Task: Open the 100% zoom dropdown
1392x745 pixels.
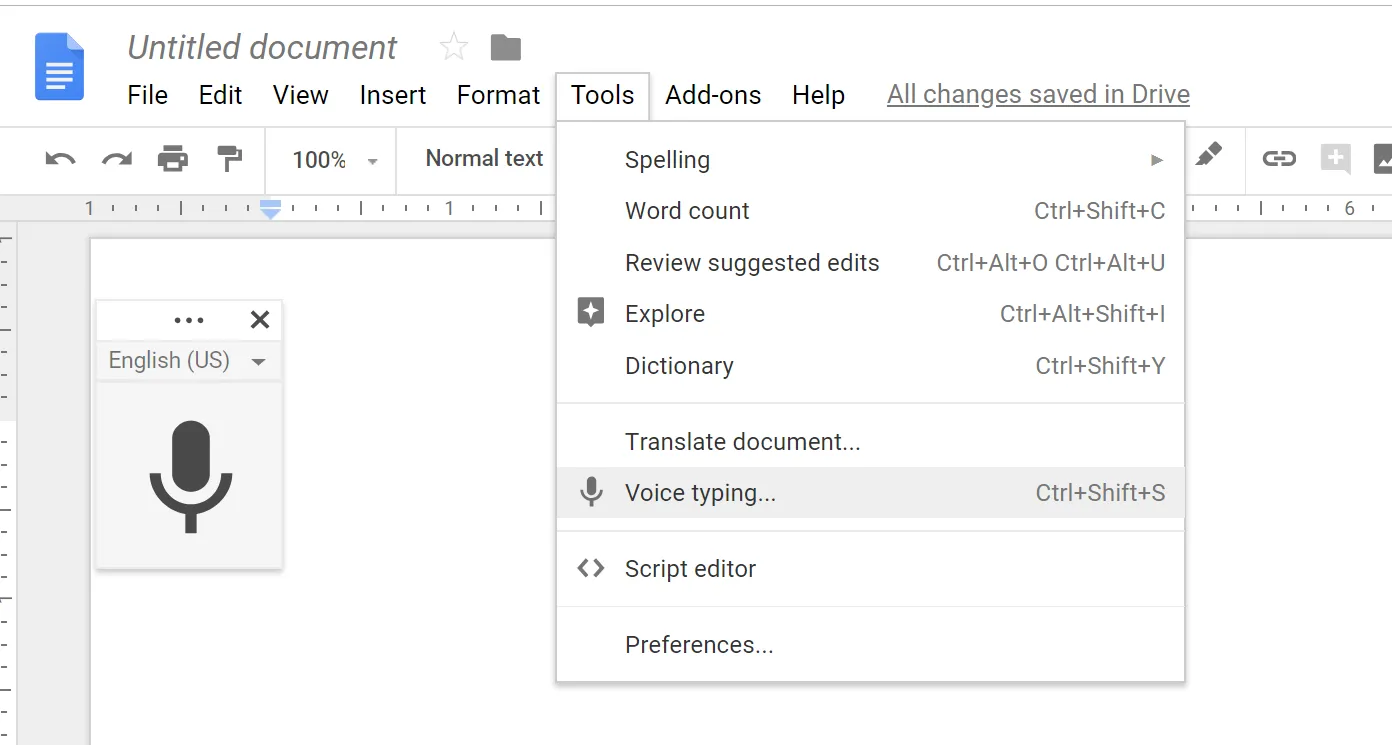Action: [334, 160]
